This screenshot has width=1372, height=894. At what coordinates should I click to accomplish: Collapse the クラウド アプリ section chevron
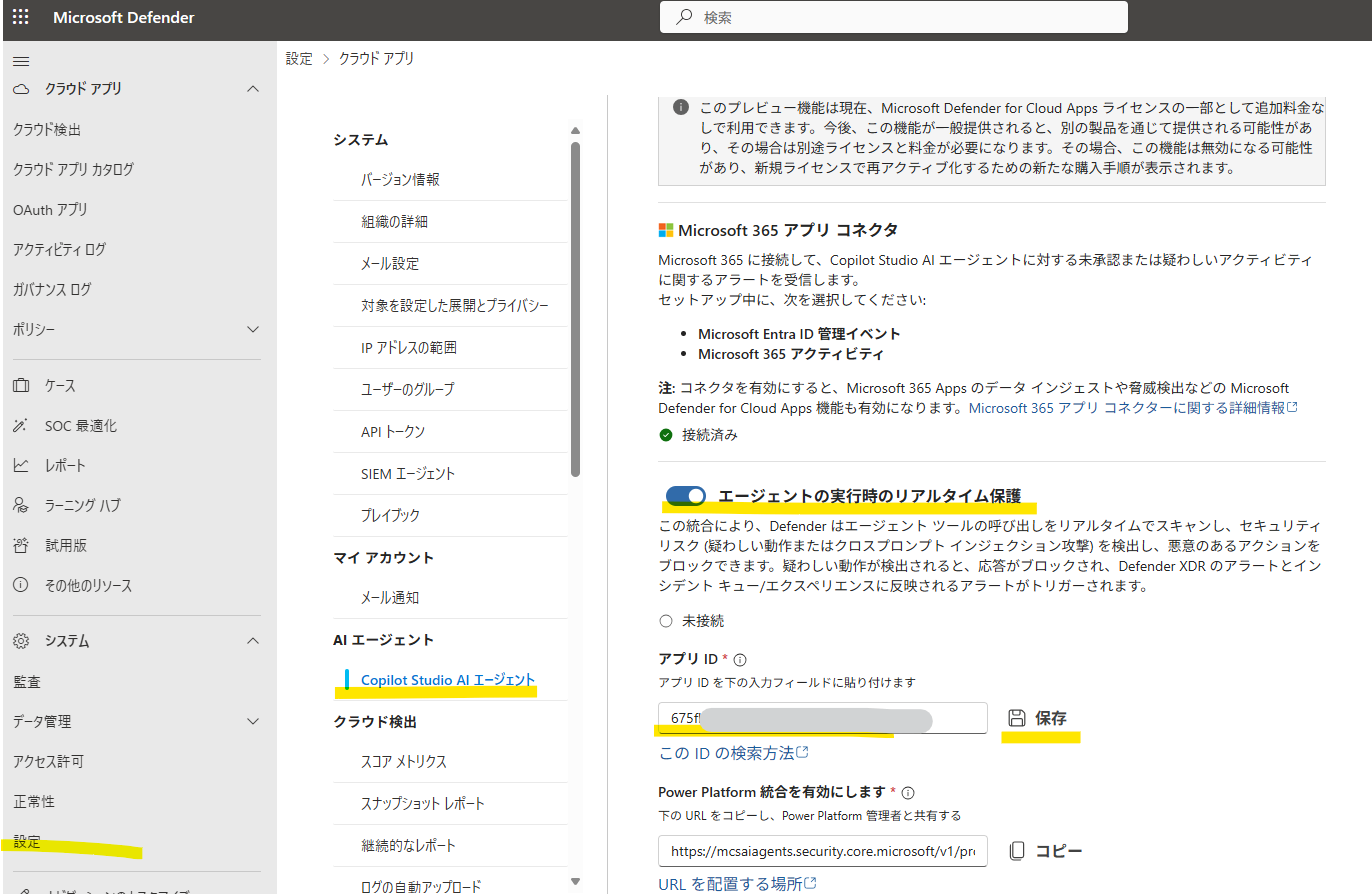[x=253, y=89]
